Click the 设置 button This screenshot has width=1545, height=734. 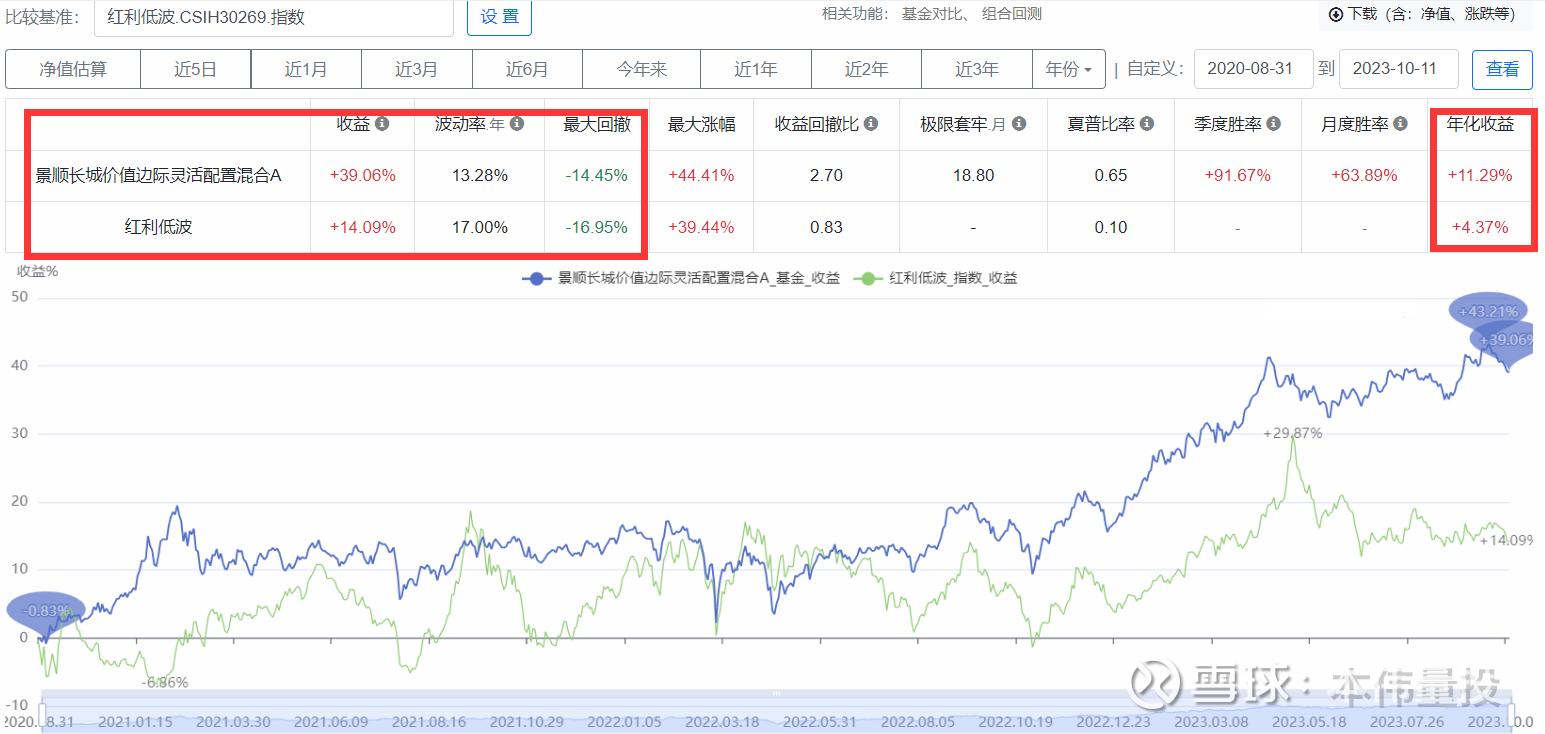[499, 17]
